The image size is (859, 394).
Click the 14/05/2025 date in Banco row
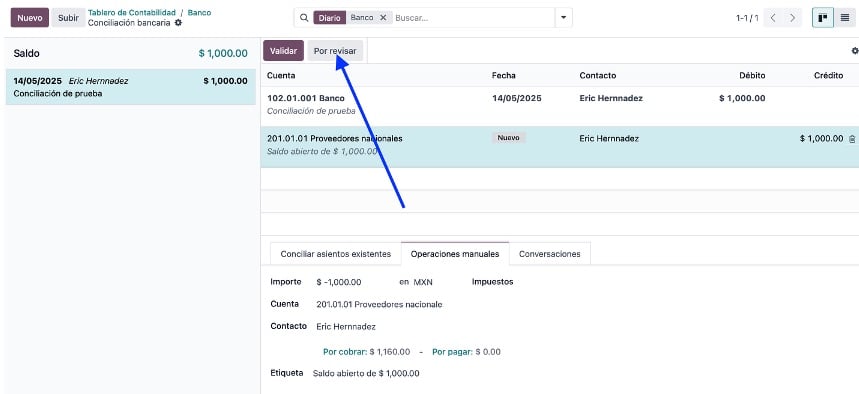coord(517,99)
